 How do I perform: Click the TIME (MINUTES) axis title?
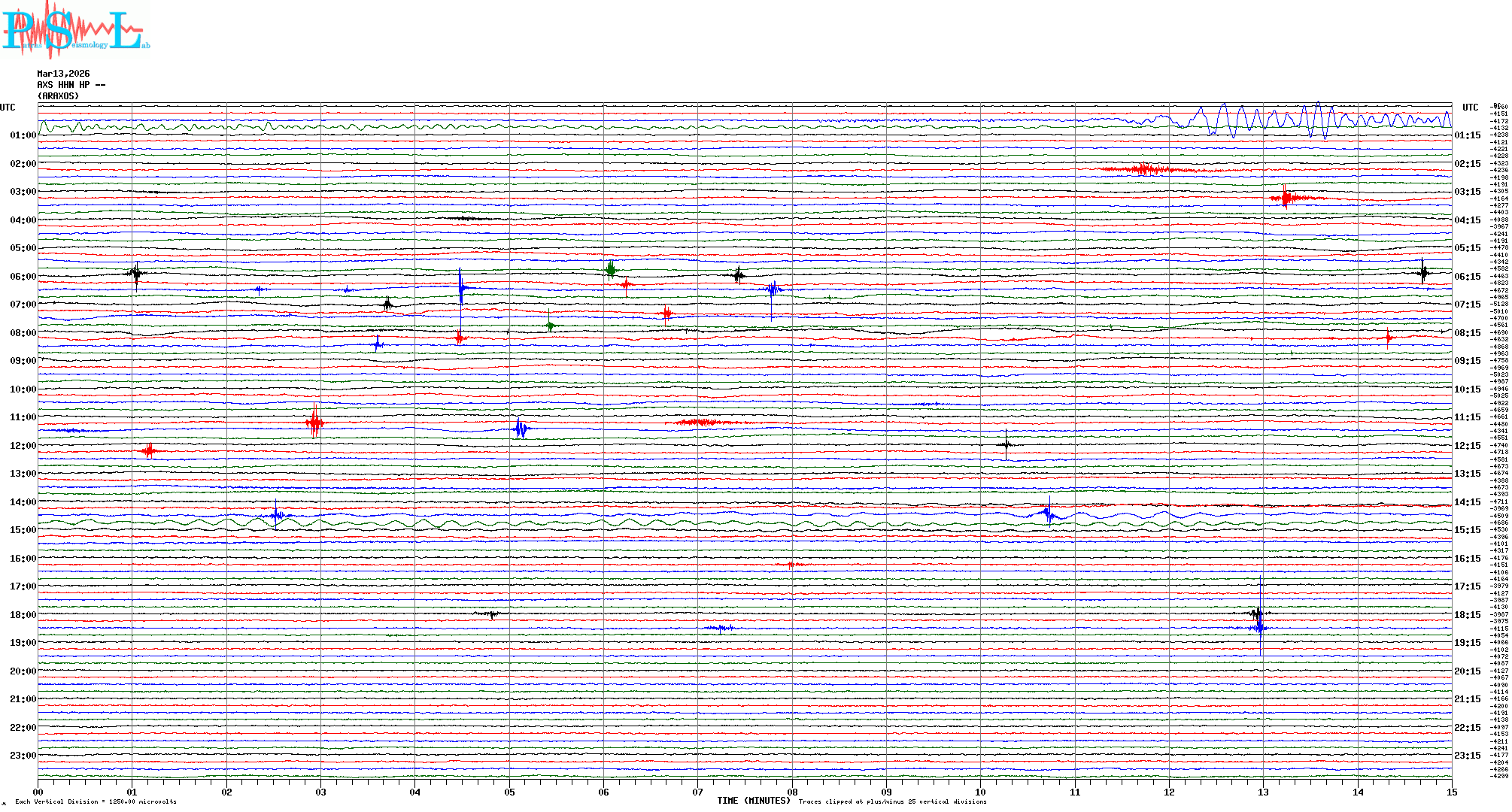(753, 801)
